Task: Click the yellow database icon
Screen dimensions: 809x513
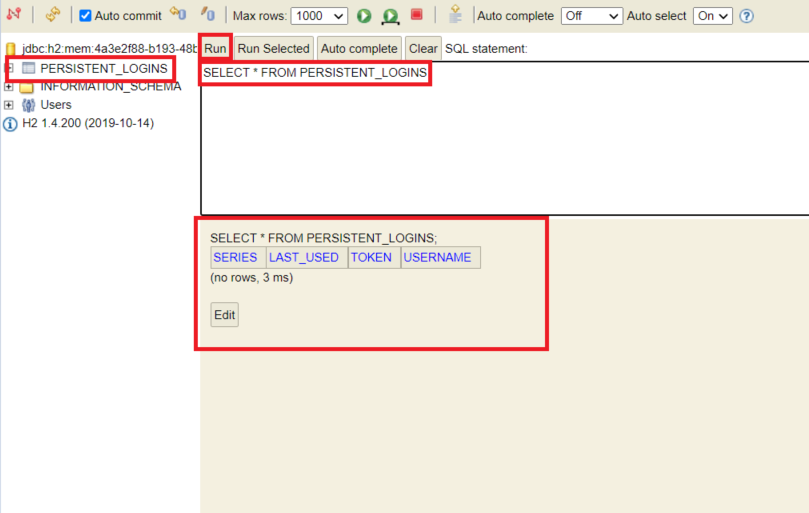Action: [x=10, y=49]
